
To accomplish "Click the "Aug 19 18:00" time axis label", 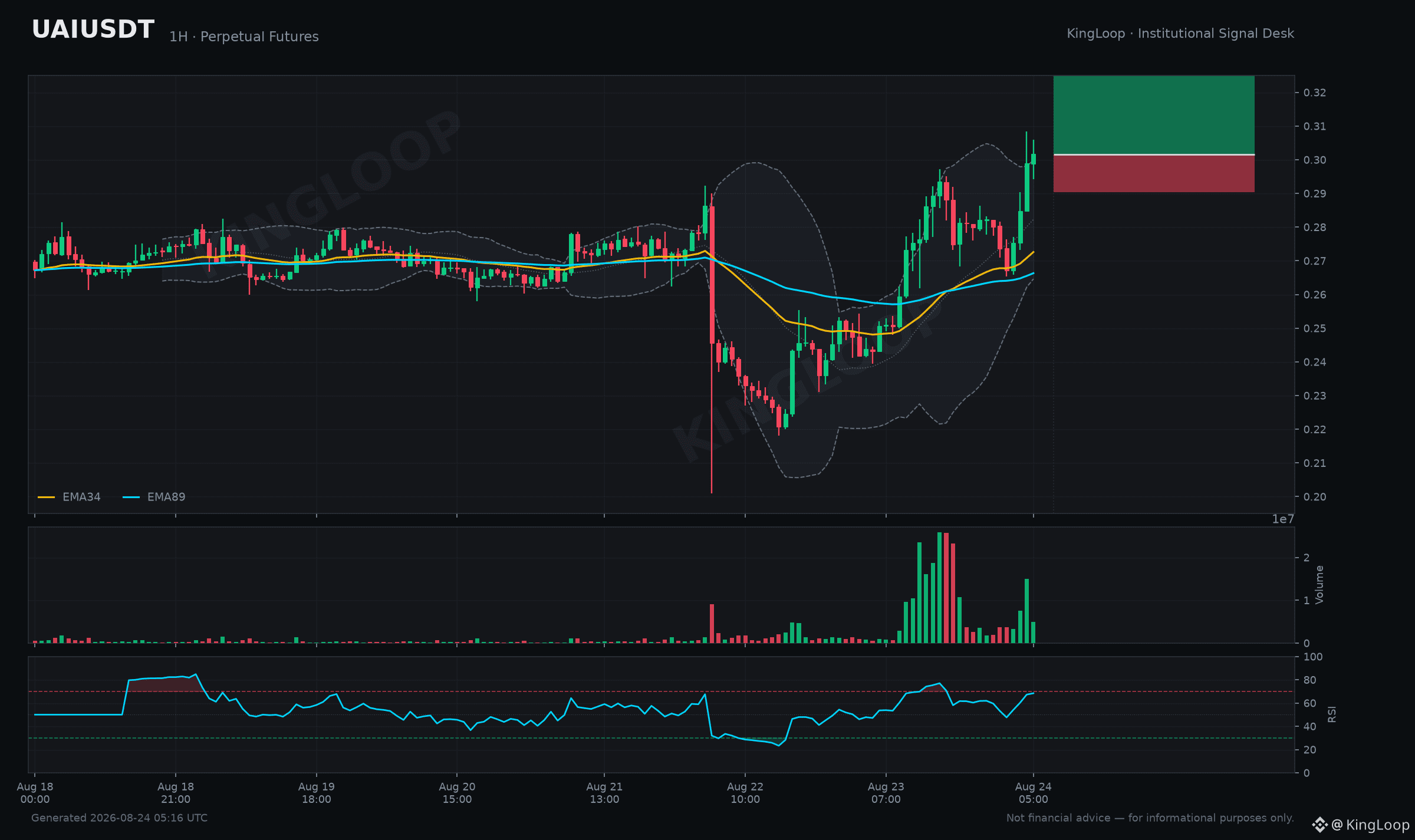I will [317, 793].
